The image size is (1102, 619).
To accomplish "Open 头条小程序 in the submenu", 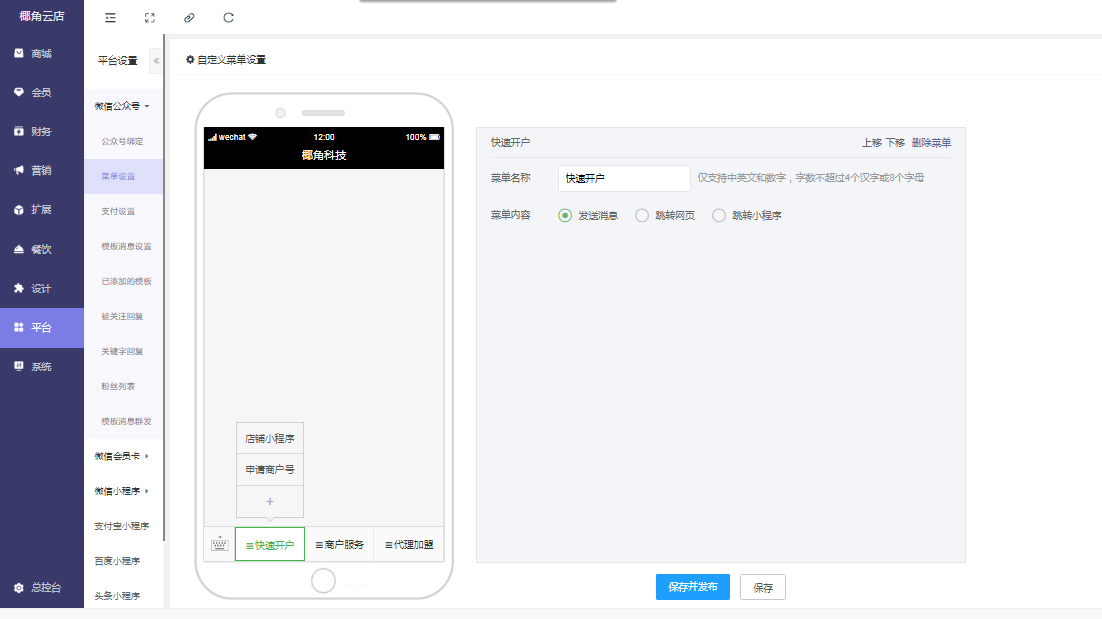I will (117, 596).
